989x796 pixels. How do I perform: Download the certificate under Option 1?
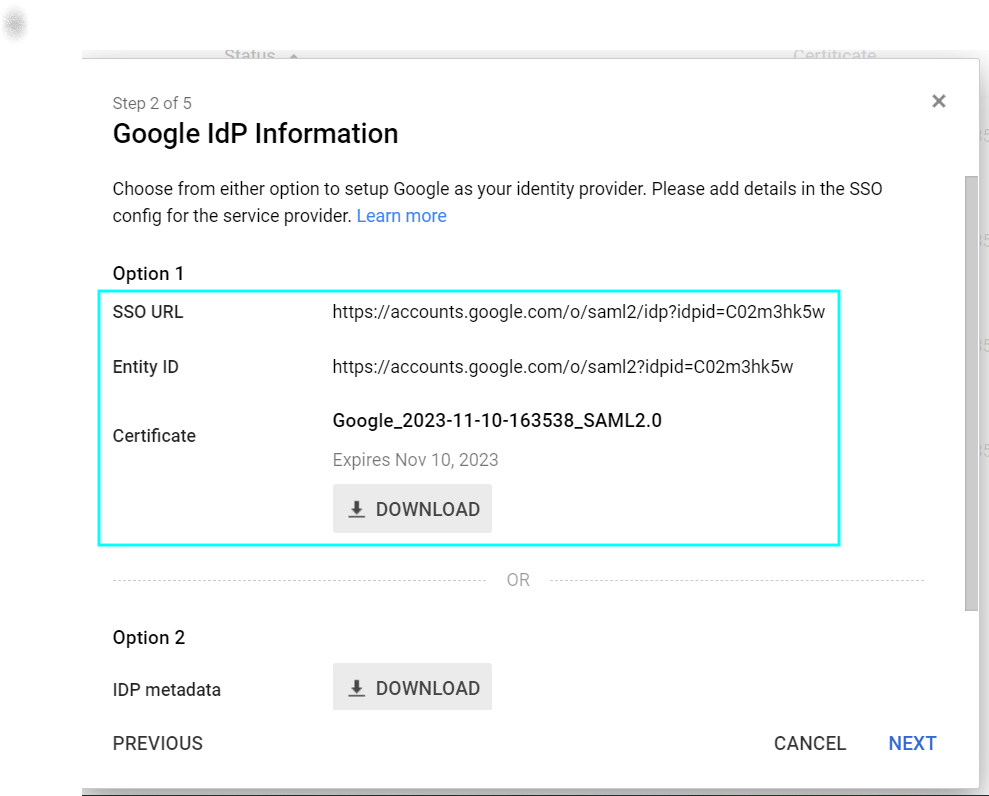click(413, 508)
